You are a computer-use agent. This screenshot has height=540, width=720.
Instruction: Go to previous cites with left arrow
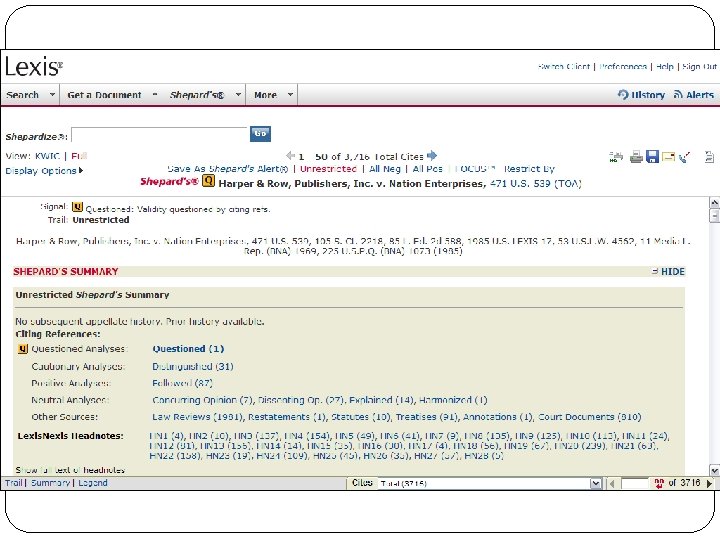(x=290, y=156)
